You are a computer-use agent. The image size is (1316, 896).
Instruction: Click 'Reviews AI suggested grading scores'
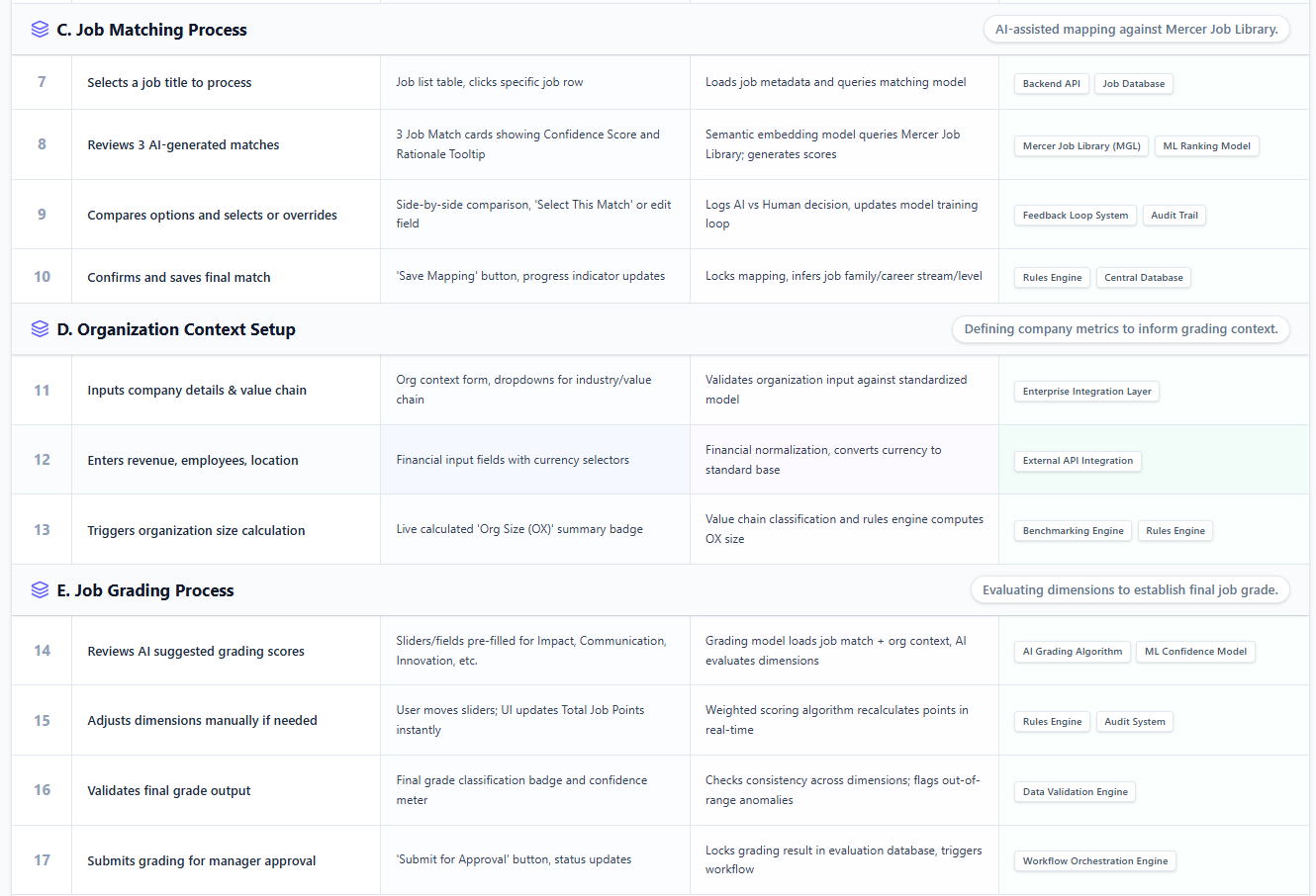(x=196, y=652)
